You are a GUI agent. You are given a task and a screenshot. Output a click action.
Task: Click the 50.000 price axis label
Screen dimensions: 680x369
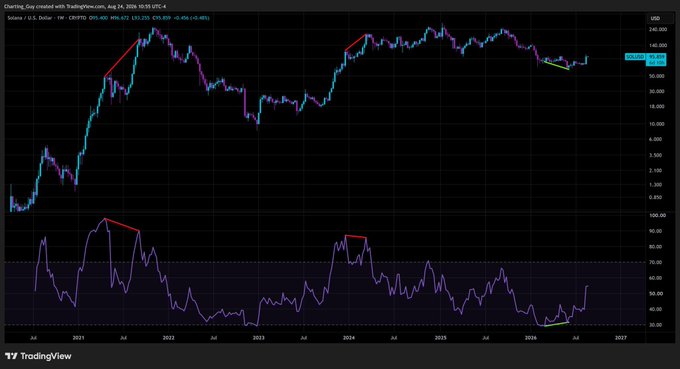tap(657, 76)
